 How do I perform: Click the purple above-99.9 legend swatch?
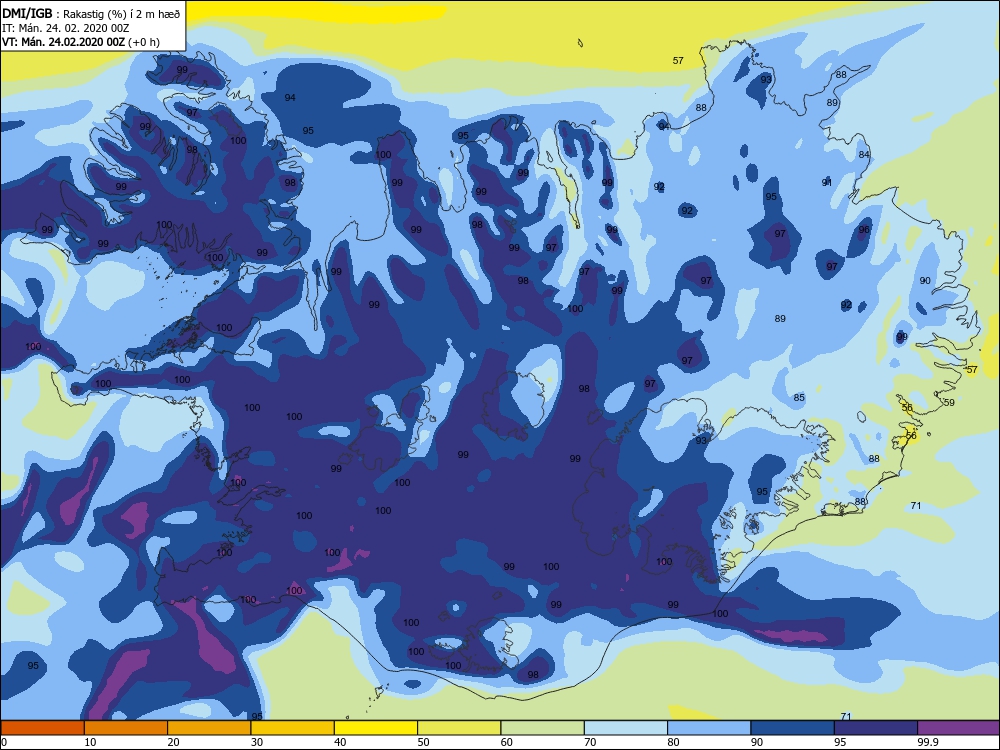tap(959, 728)
